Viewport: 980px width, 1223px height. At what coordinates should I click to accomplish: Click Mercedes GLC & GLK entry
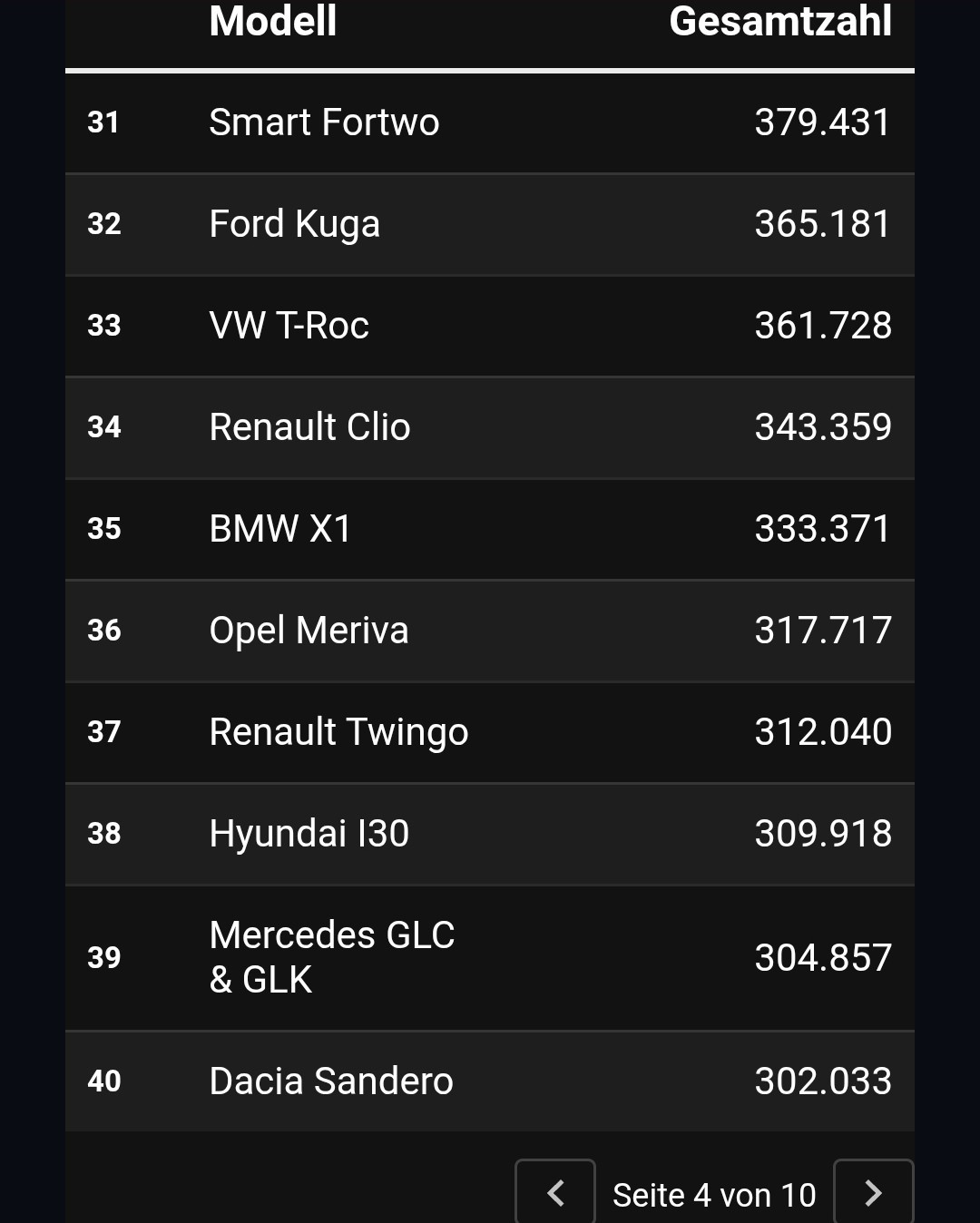332,957
